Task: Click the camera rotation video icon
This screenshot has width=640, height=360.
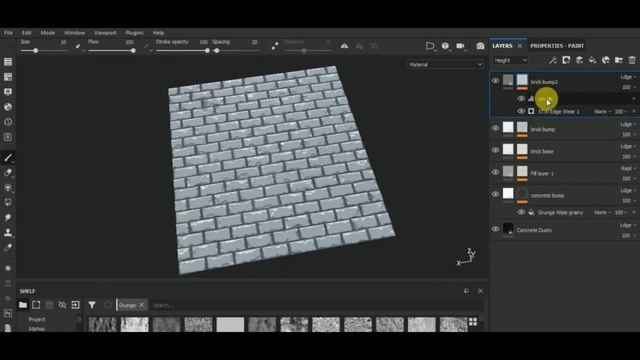Action: pyautogui.click(x=460, y=46)
